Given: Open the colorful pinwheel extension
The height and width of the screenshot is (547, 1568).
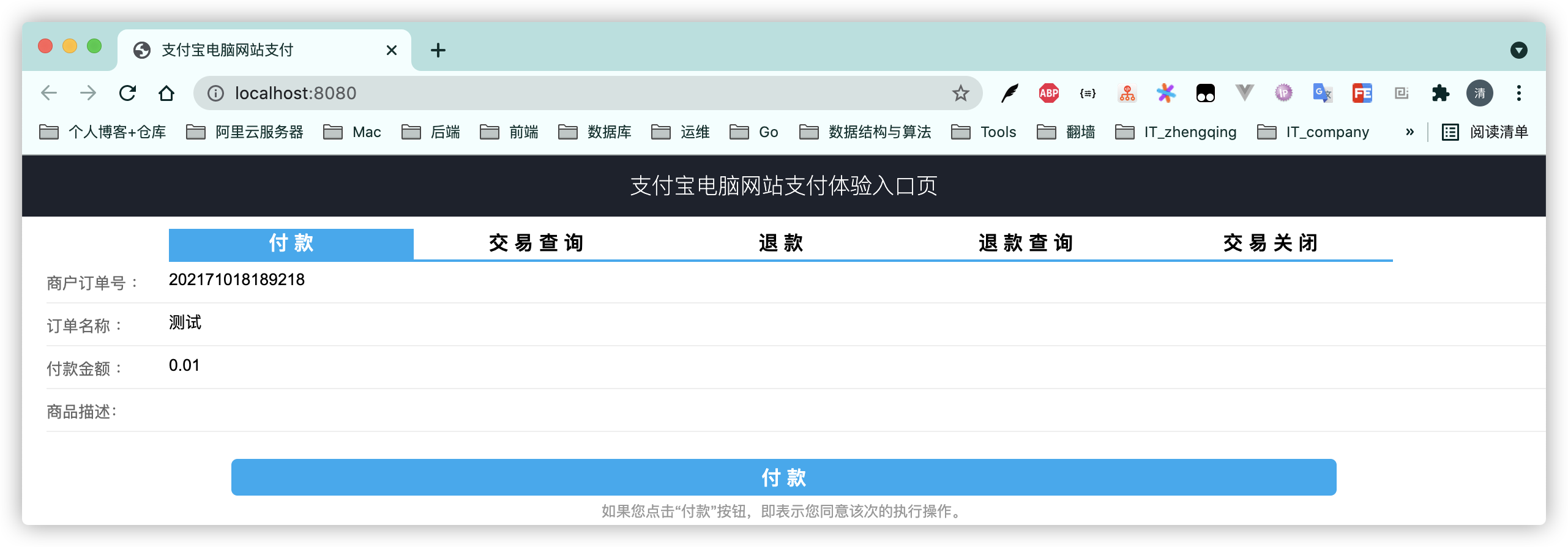Looking at the screenshot, I should (1167, 93).
